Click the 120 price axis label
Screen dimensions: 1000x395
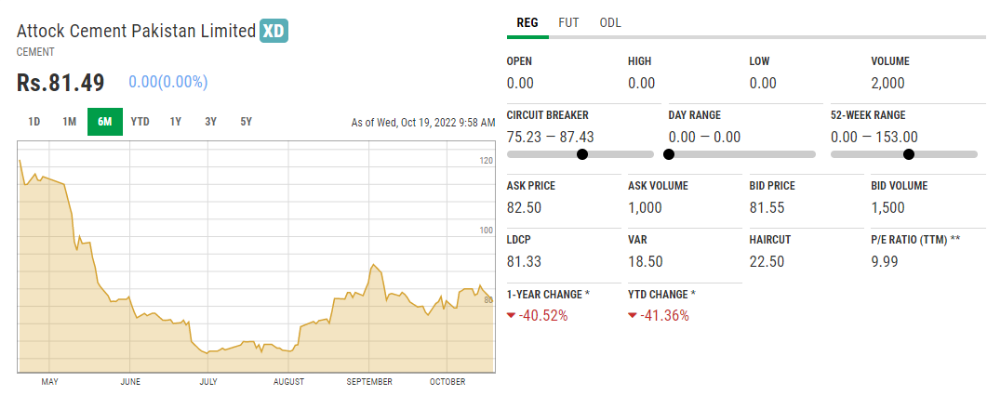pyautogui.click(x=486, y=161)
